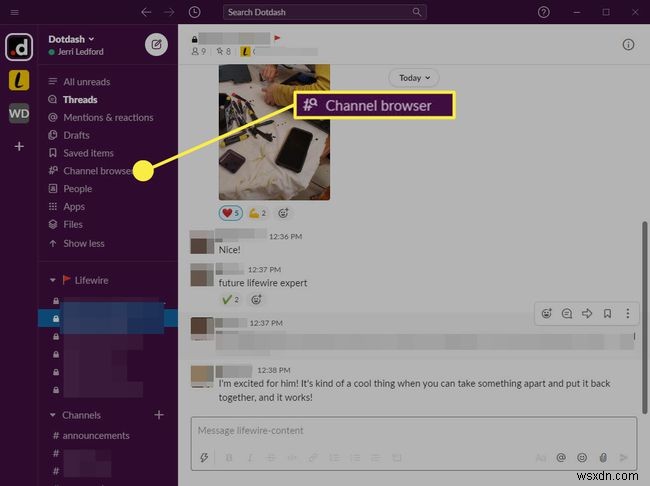Viewport: 650px width, 486px height.
Task: Collapse the Channels section
Action: tap(53, 415)
